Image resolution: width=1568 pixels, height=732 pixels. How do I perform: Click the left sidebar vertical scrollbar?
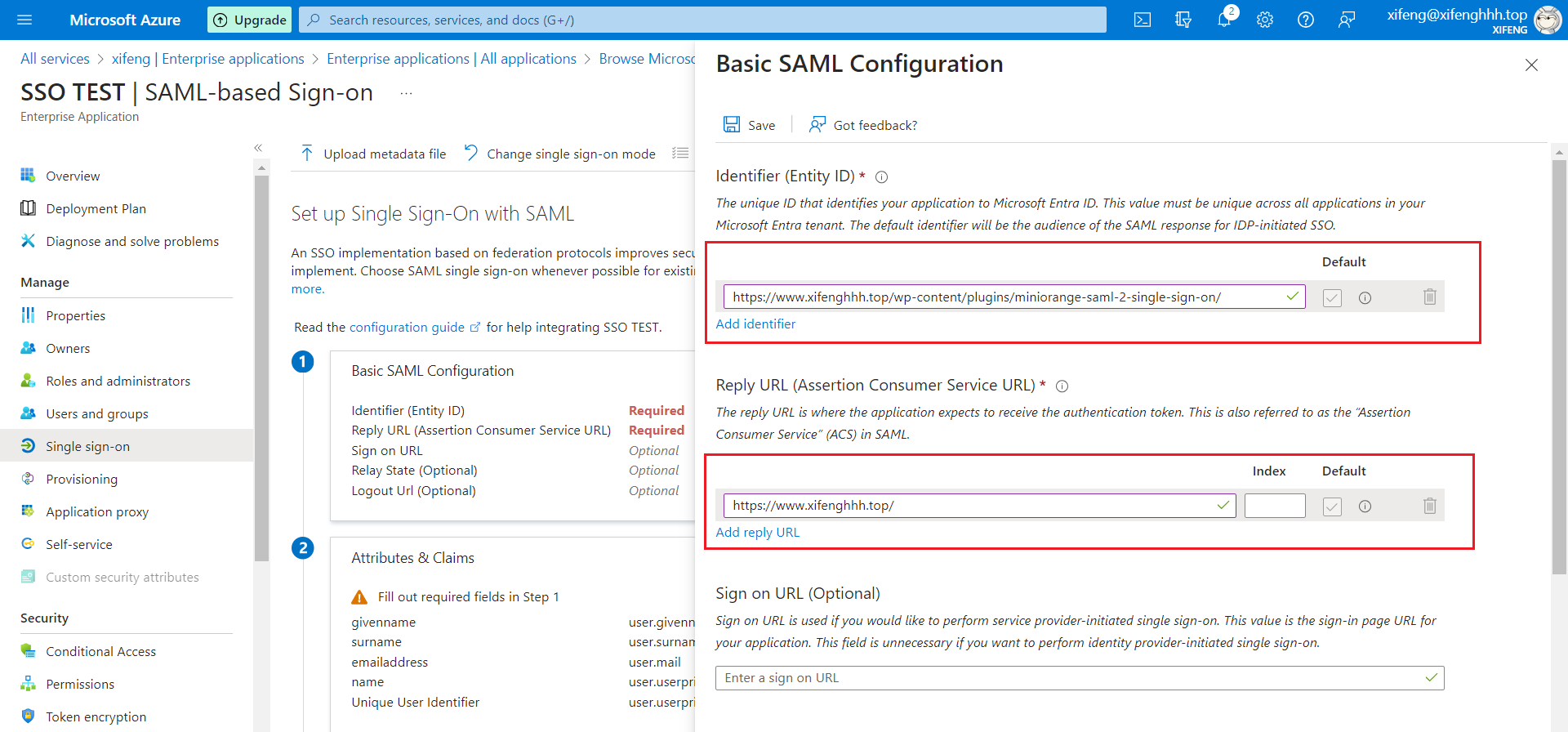[261, 368]
